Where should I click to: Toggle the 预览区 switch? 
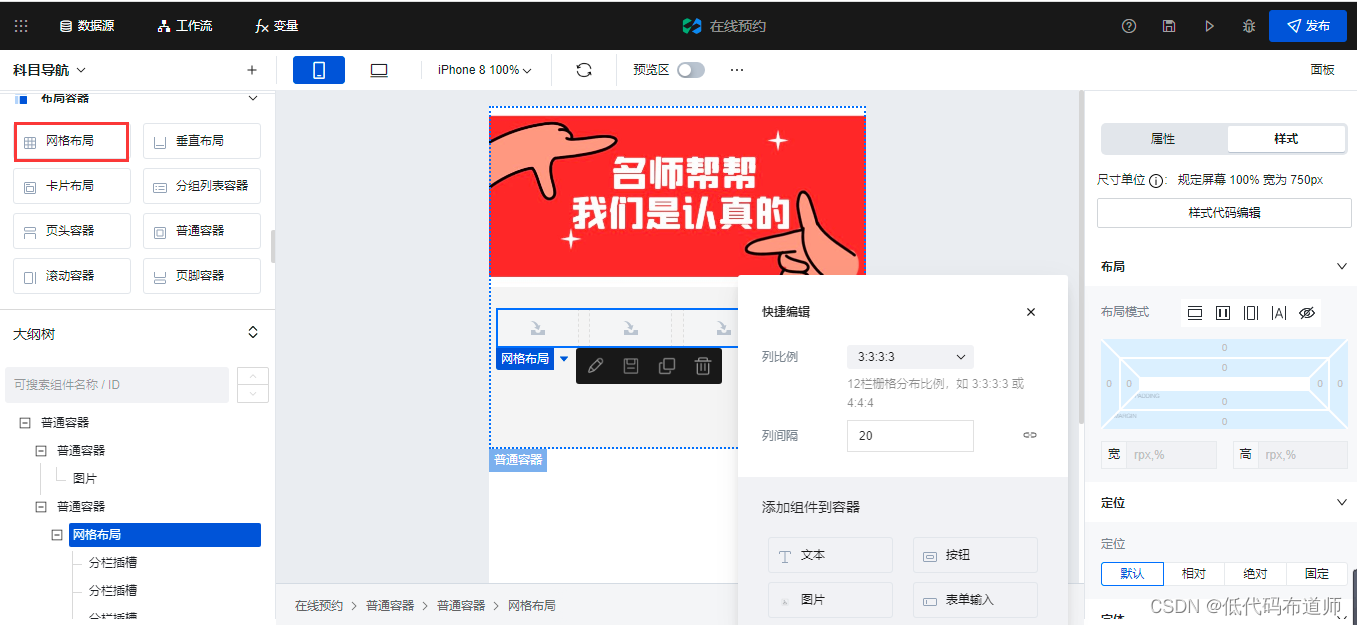pyautogui.click(x=691, y=70)
